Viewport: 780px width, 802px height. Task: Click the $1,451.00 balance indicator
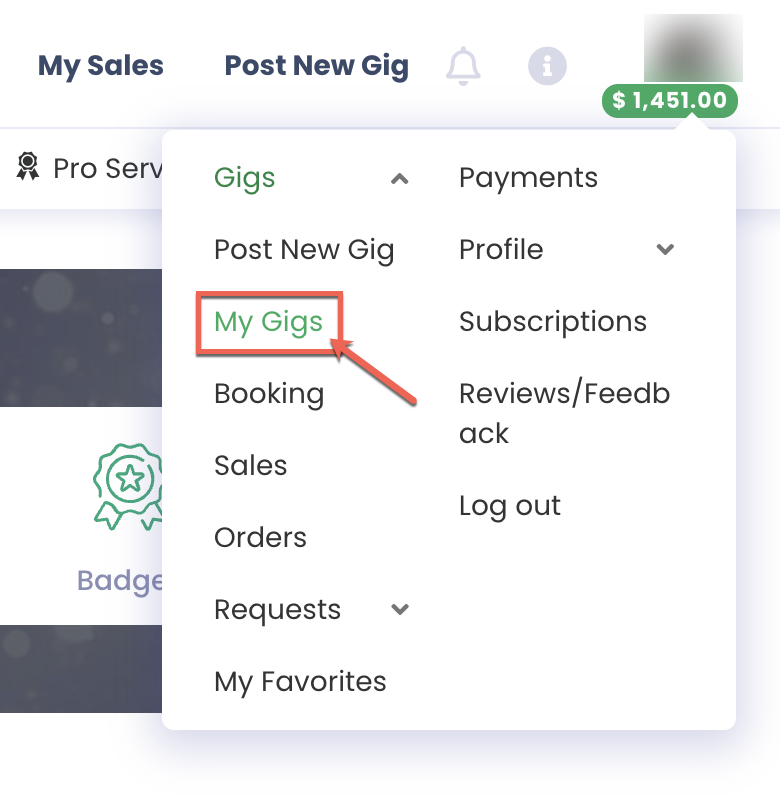tap(669, 101)
